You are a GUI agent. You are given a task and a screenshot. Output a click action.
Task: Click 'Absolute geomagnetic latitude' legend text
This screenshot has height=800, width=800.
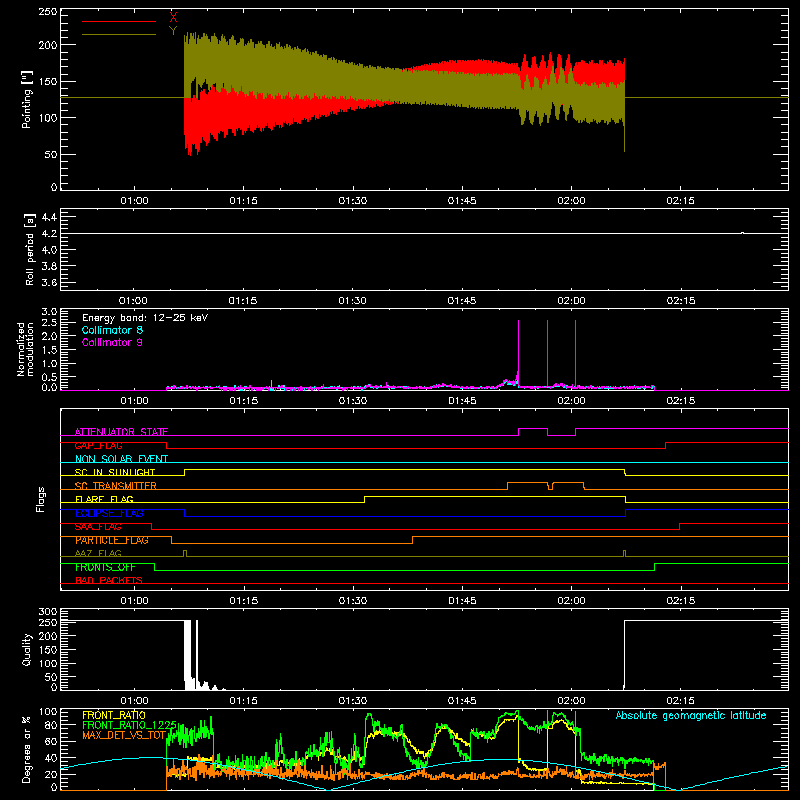691,715
